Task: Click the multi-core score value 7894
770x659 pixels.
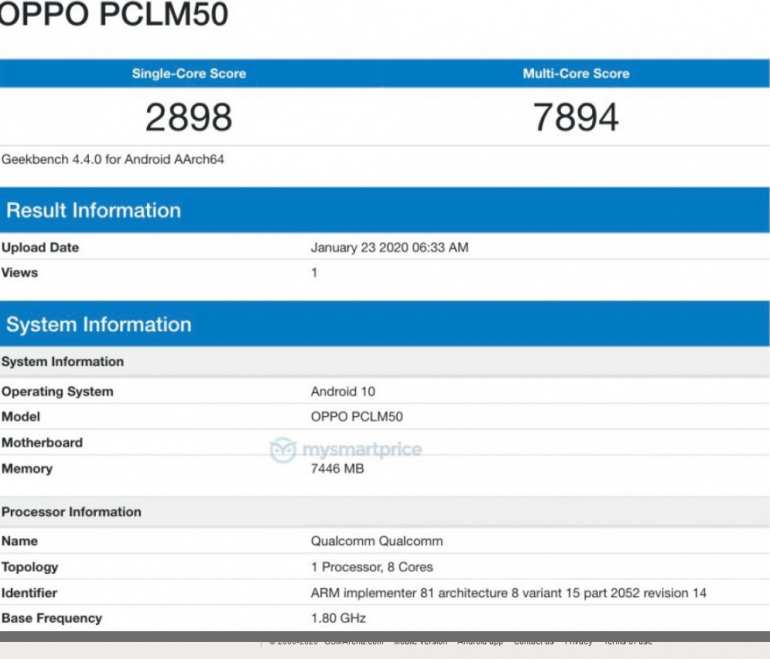Action: tap(576, 117)
